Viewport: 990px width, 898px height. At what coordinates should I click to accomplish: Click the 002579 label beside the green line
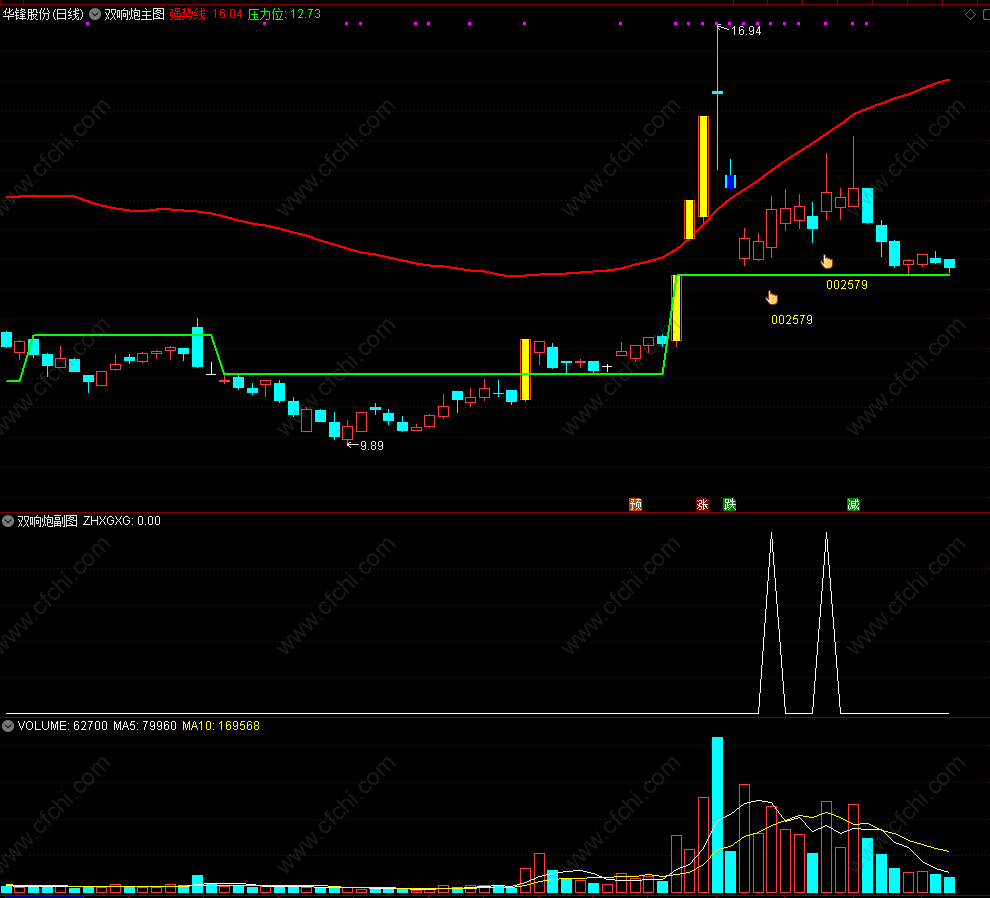coord(847,285)
